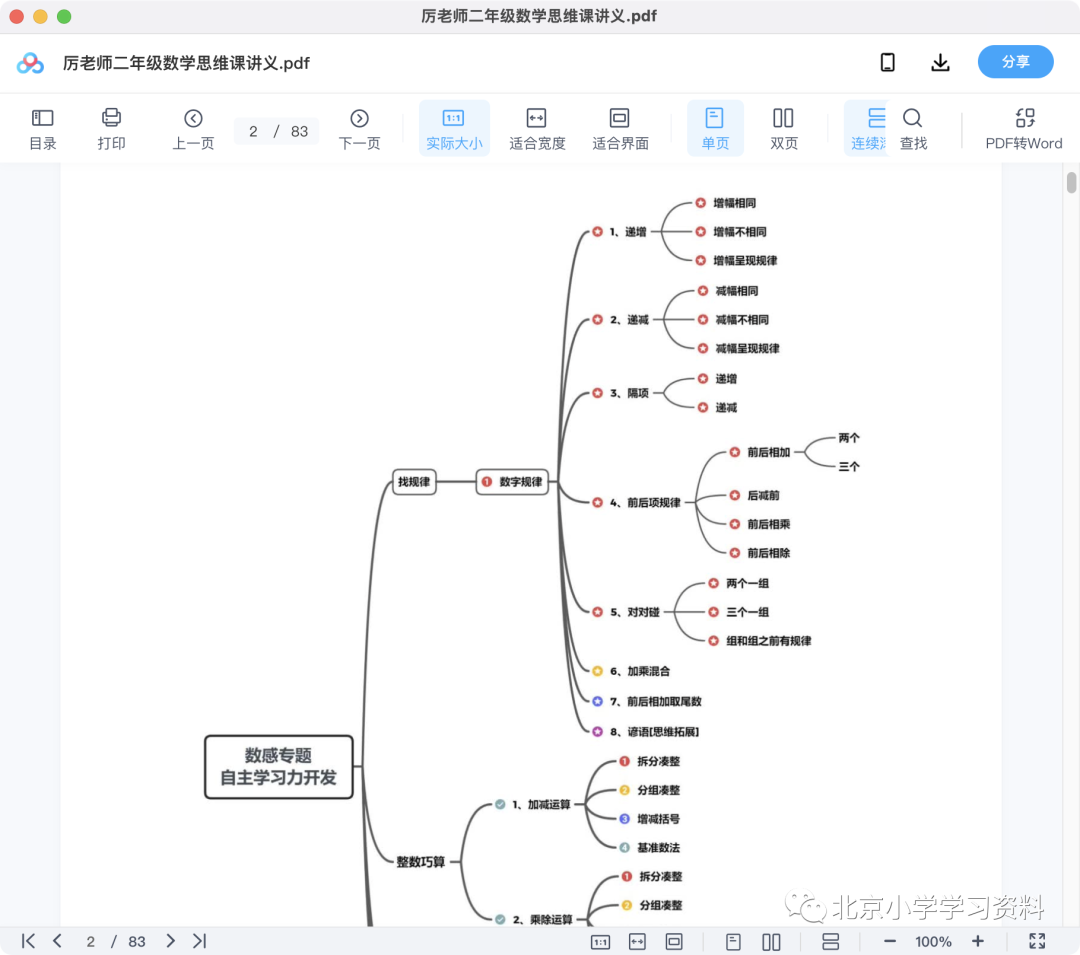Viewport: 1080px width, 955px height.
Task: Switch to 双页 double page mode
Action: point(783,129)
